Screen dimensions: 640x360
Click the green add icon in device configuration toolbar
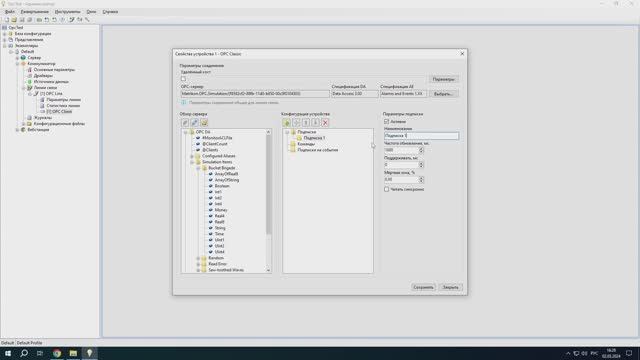tap(287, 123)
